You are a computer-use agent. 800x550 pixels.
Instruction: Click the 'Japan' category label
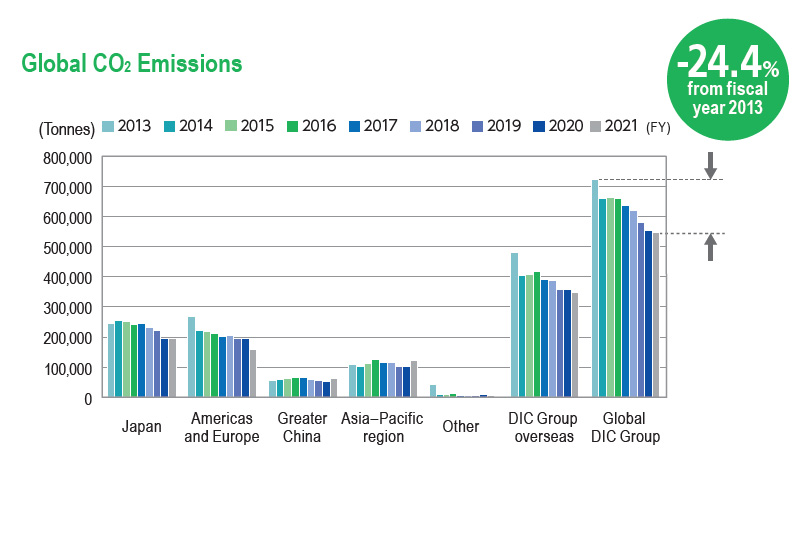(141, 427)
